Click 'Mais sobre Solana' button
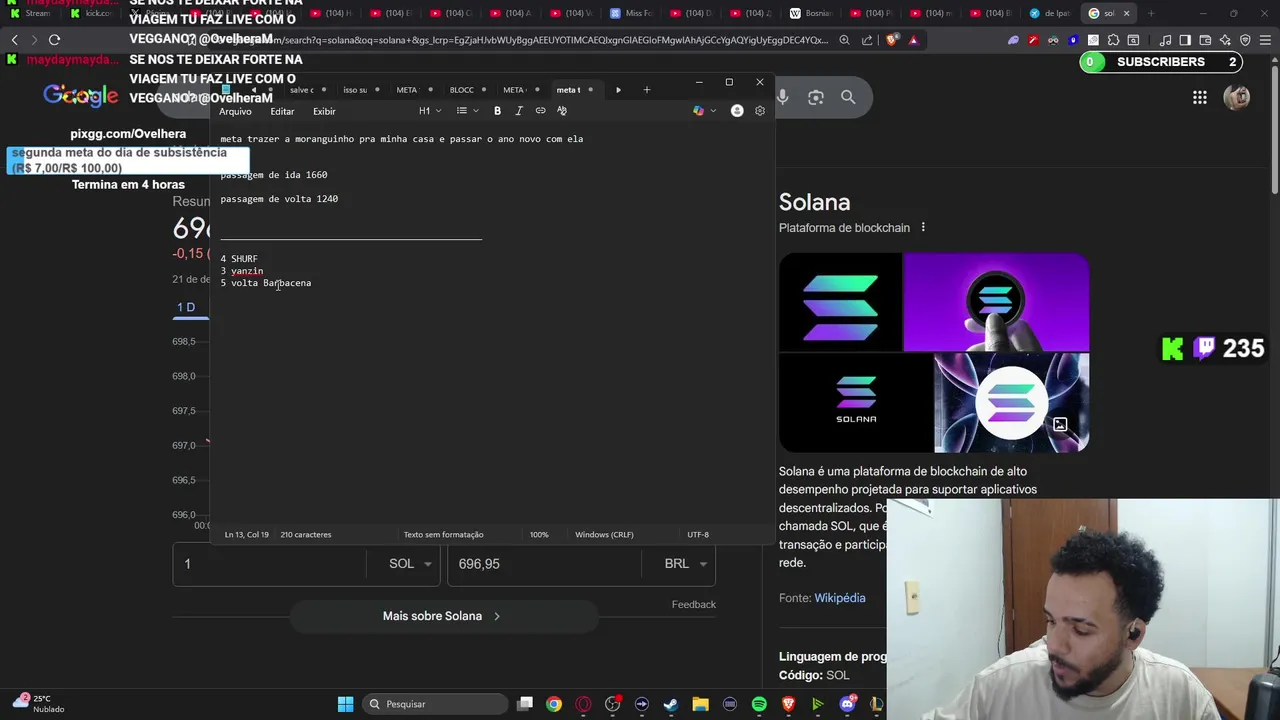This screenshot has width=1280, height=720. (443, 616)
